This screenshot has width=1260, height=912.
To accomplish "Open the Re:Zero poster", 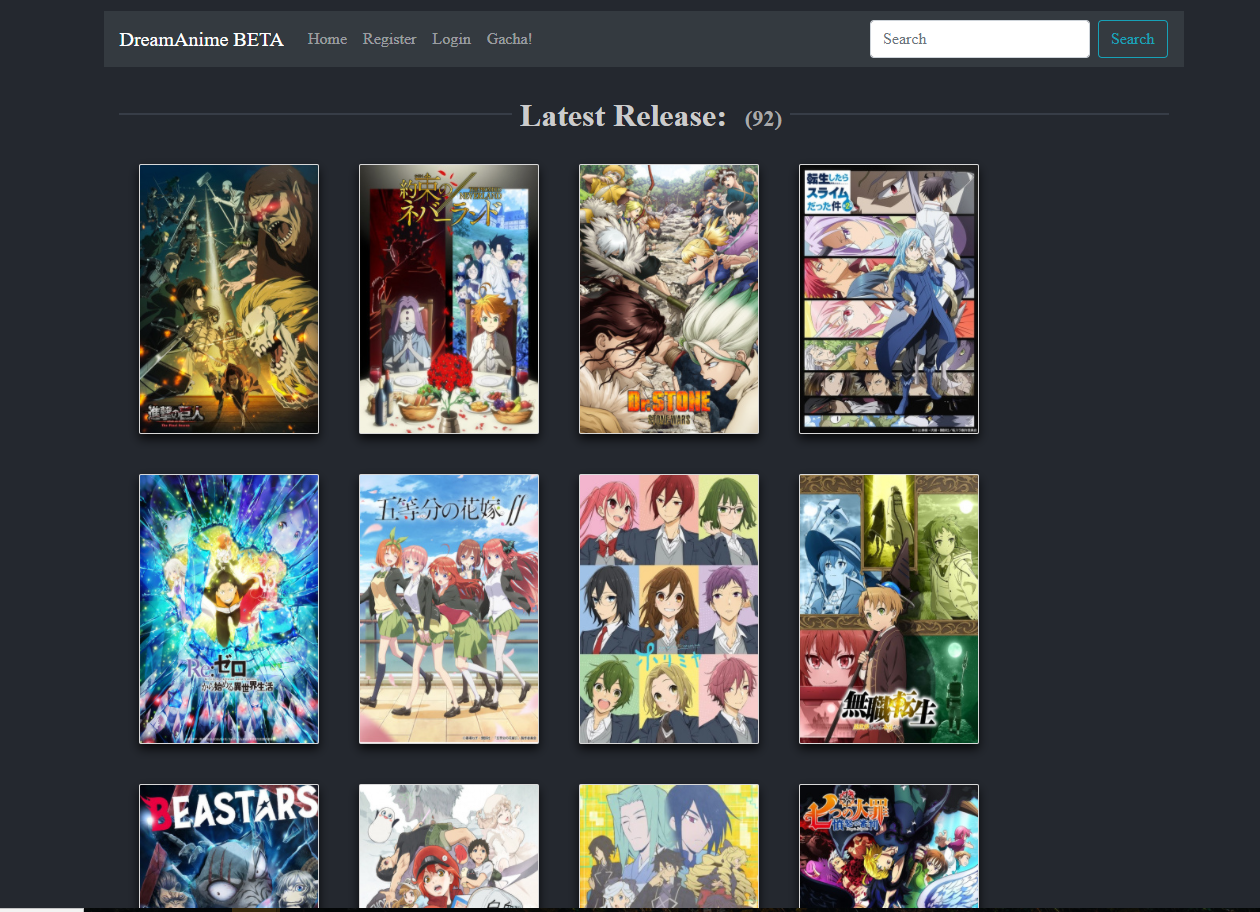I will (x=229, y=609).
